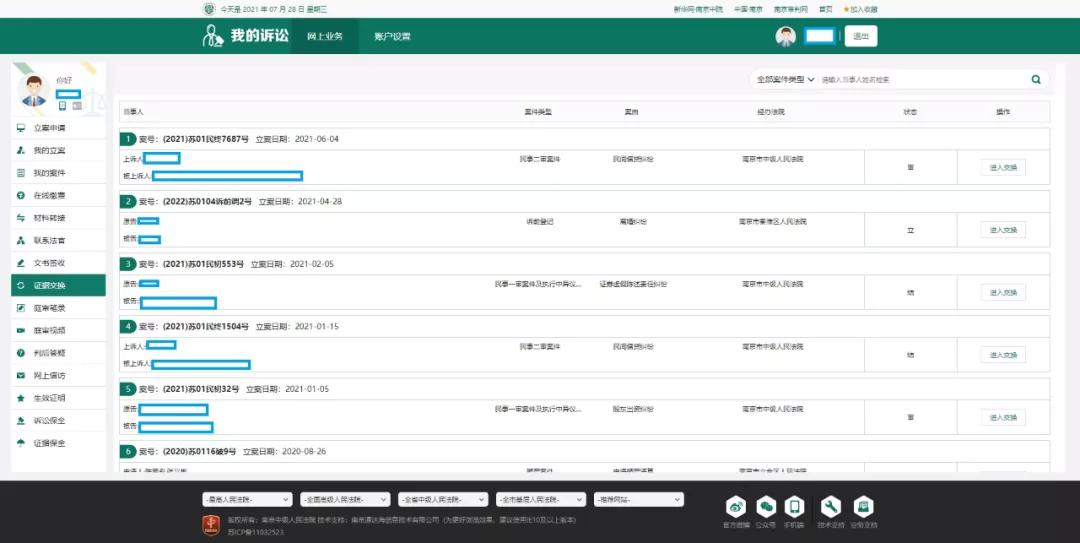1080x543 pixels.
Task: Switch to the 网上业务 tab
Action: (324, 36)
